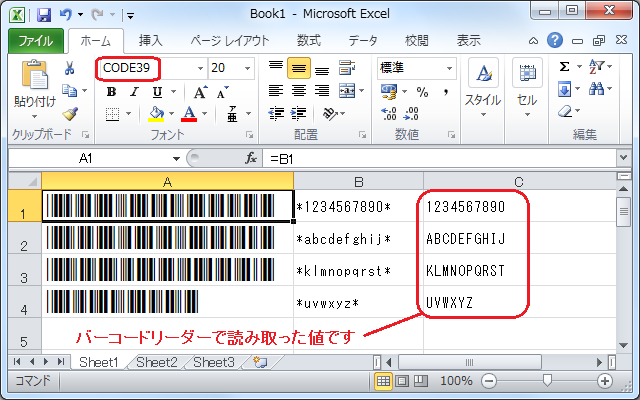Click the Fill Color paint bucket icon
The width and height of the screenshot is (640, 400).
pos(156,114)
